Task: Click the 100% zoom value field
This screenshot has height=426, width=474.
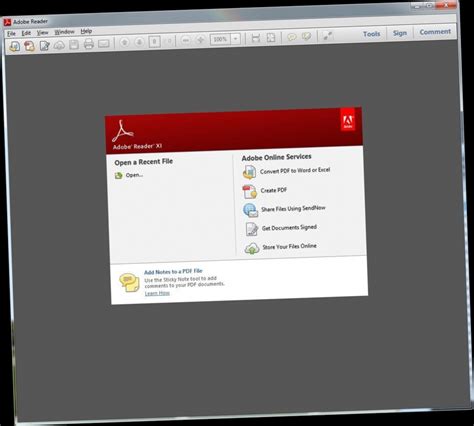Action: (220, 39)
